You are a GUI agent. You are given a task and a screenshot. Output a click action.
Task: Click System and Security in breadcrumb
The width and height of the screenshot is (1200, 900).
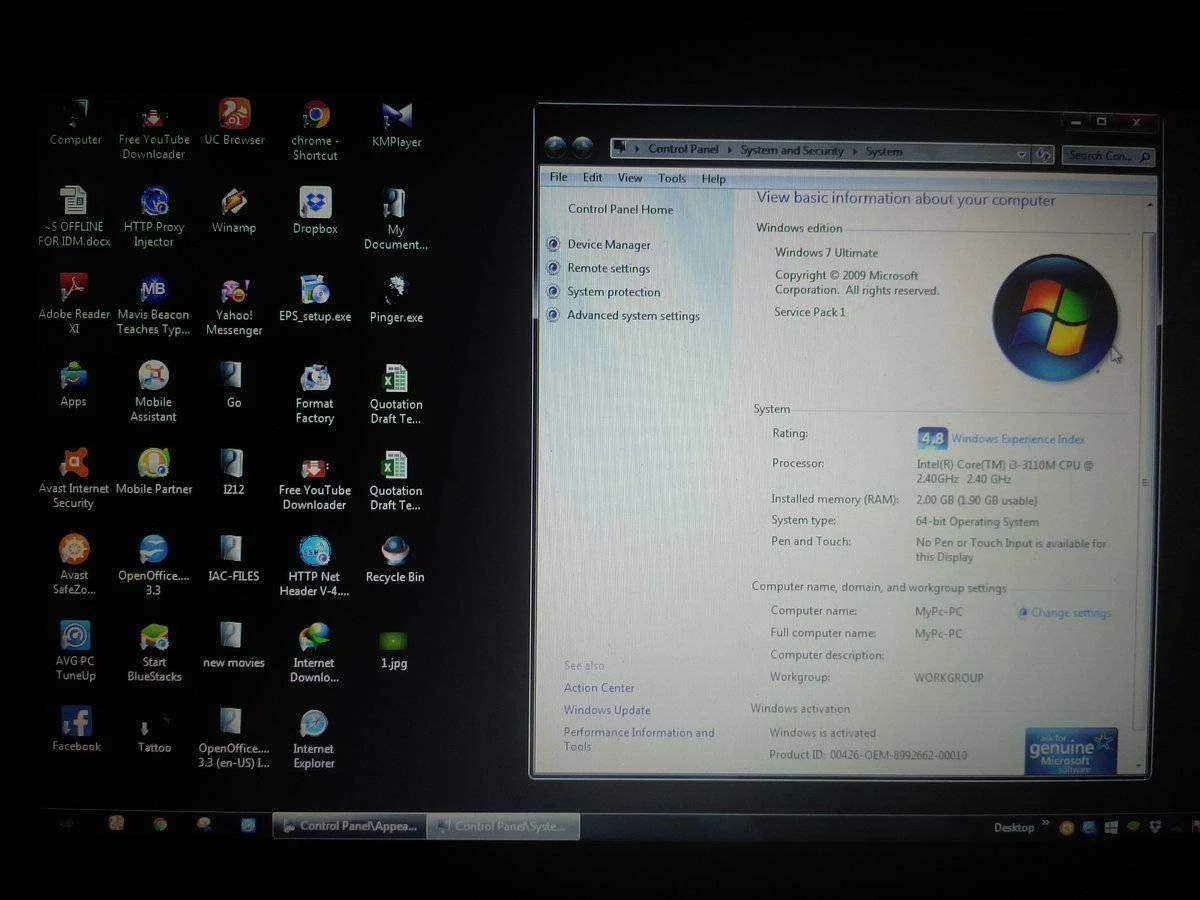[792, 151]
